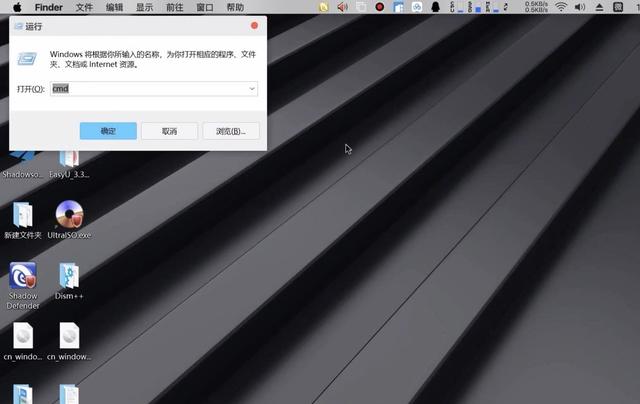Click the Apple logo in menu bar
The image size is (640, 404).
17,7
